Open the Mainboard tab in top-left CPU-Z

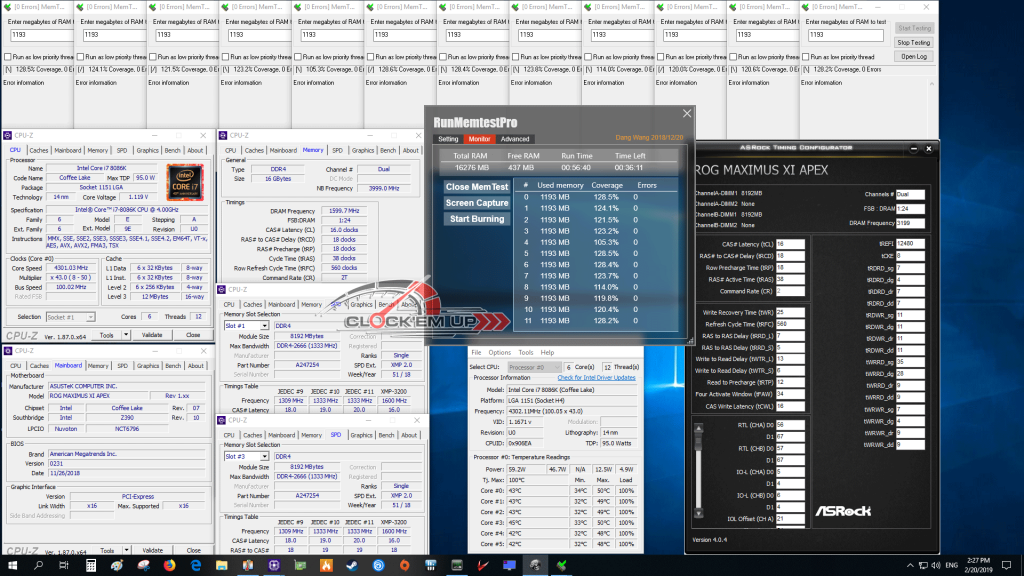pos(67,150)
